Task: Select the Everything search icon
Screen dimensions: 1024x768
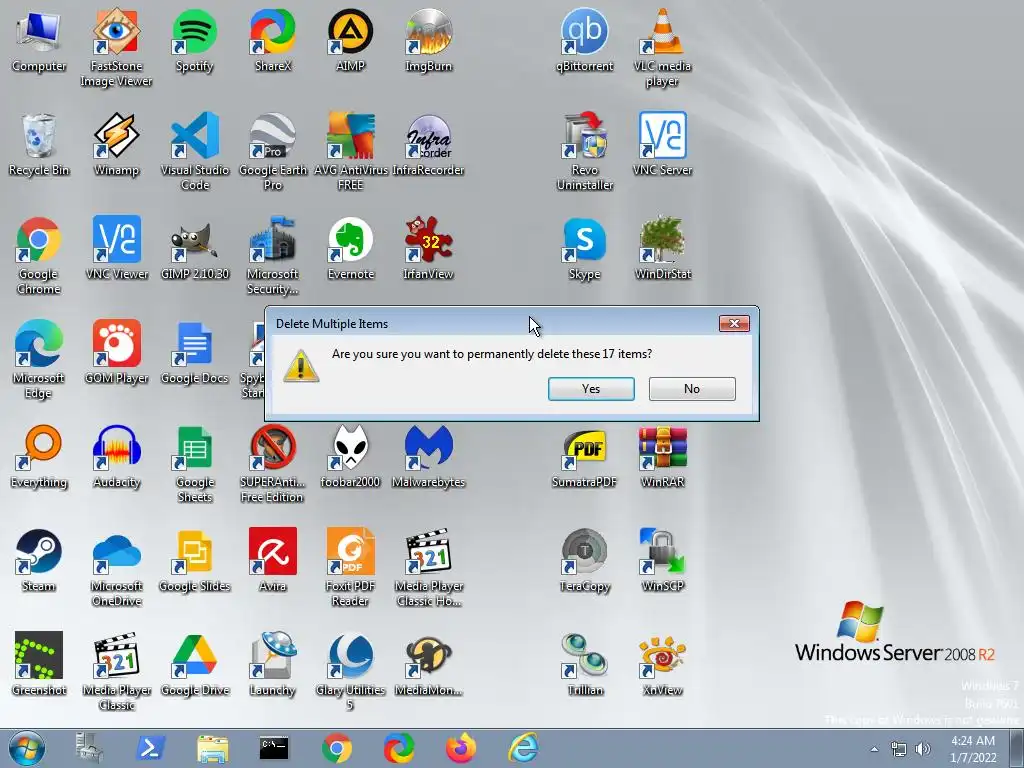Action: (x=39, y=456)
